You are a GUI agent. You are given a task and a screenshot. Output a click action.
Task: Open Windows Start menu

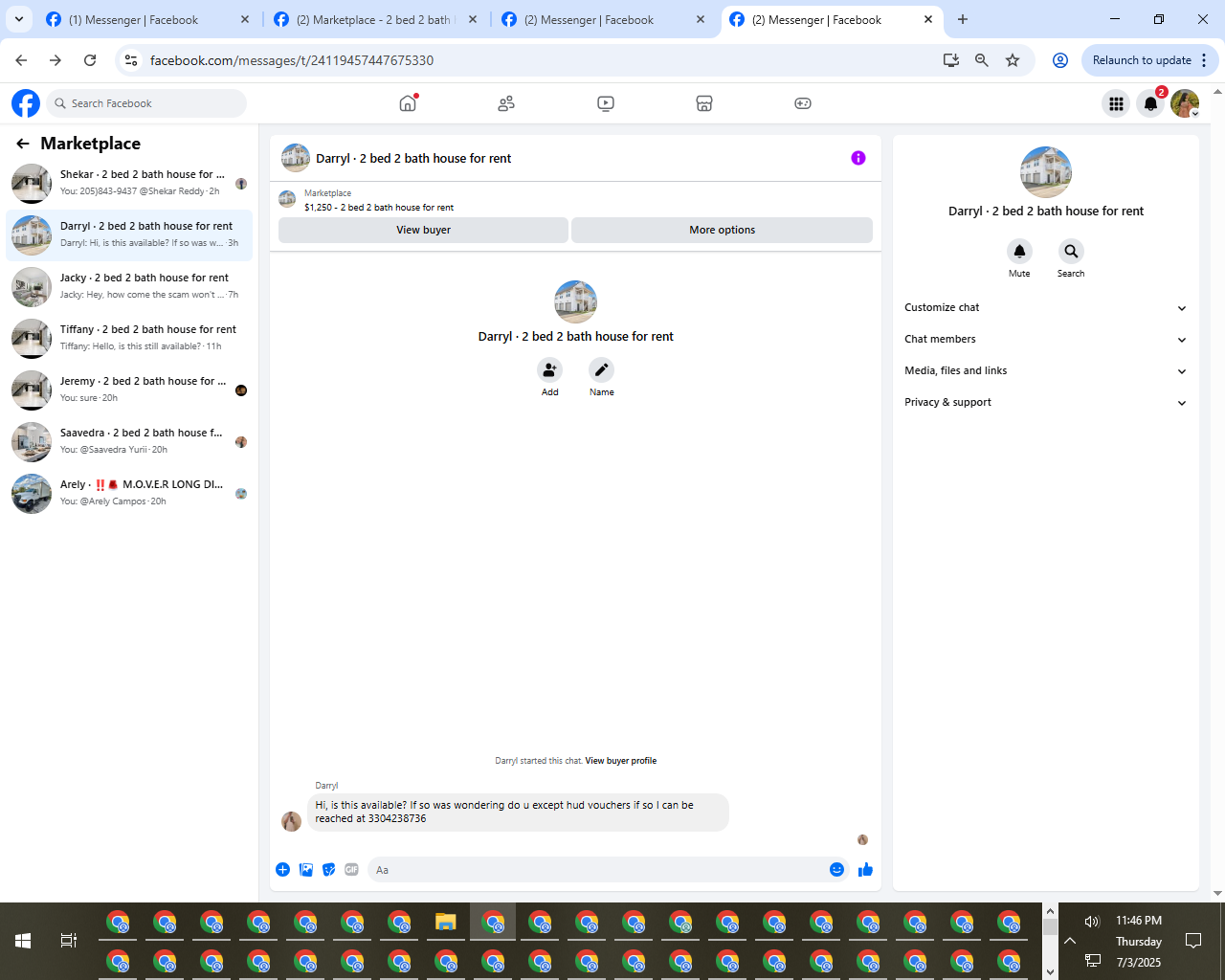point(23,941)
